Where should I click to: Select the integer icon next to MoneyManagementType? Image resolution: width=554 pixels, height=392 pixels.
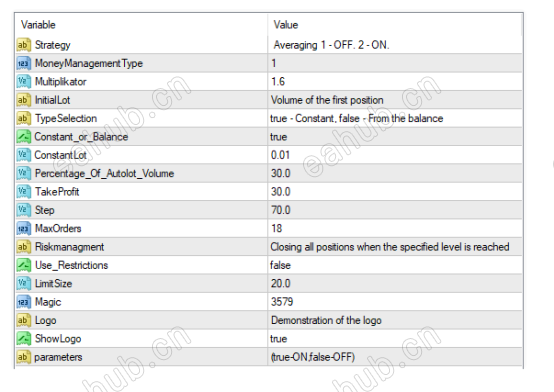(x=23, y=63)
